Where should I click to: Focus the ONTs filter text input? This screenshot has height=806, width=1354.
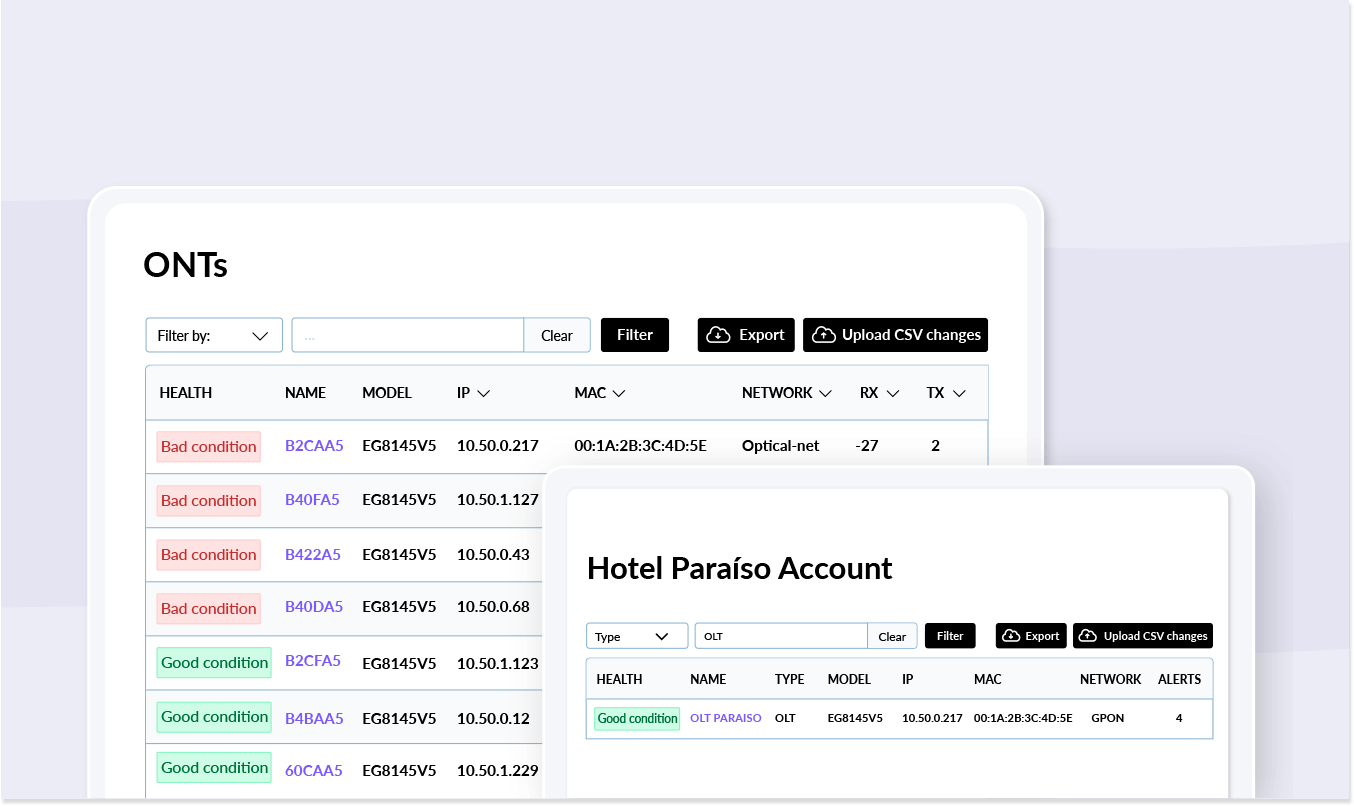[408, 335]
